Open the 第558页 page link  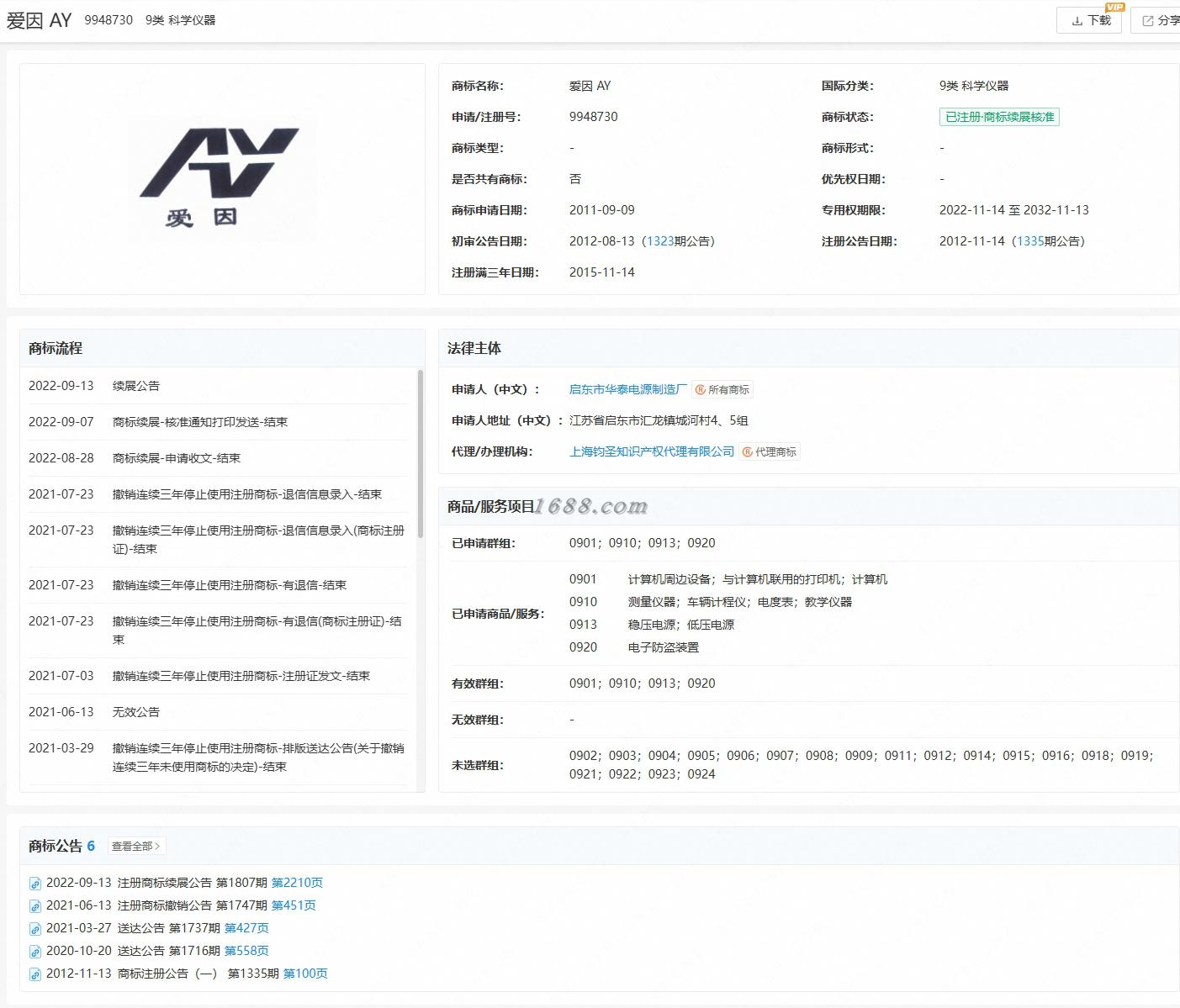[246, 951]
